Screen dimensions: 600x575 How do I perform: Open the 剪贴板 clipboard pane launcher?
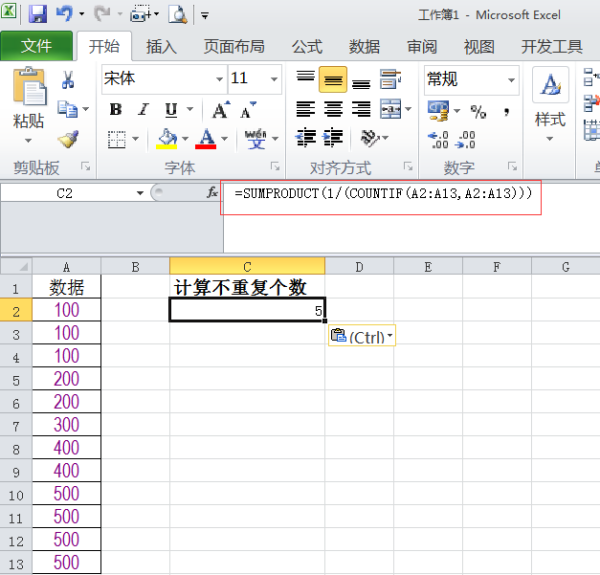click(x=85, y=166)
